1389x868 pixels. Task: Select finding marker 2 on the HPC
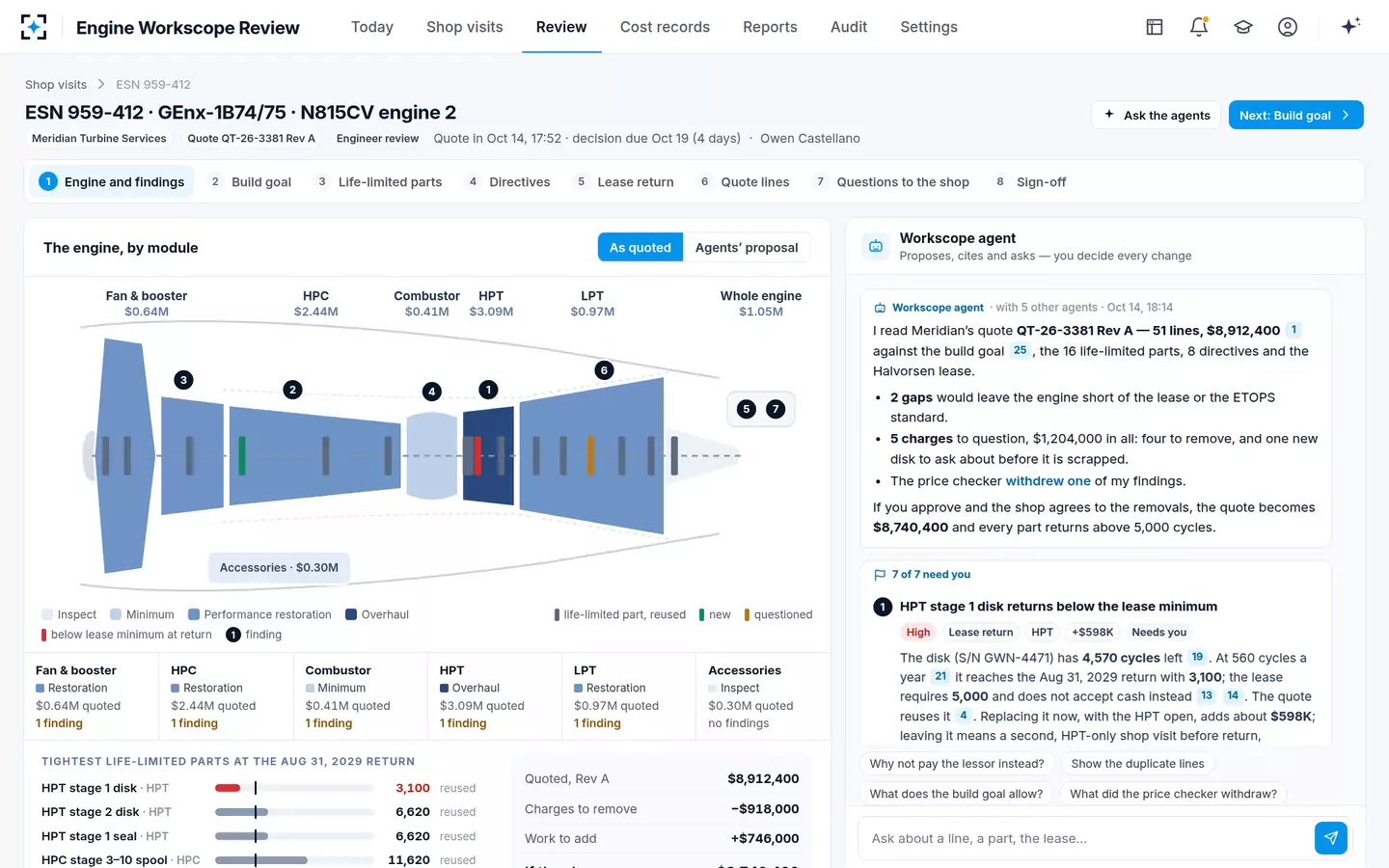click(293, 390)
